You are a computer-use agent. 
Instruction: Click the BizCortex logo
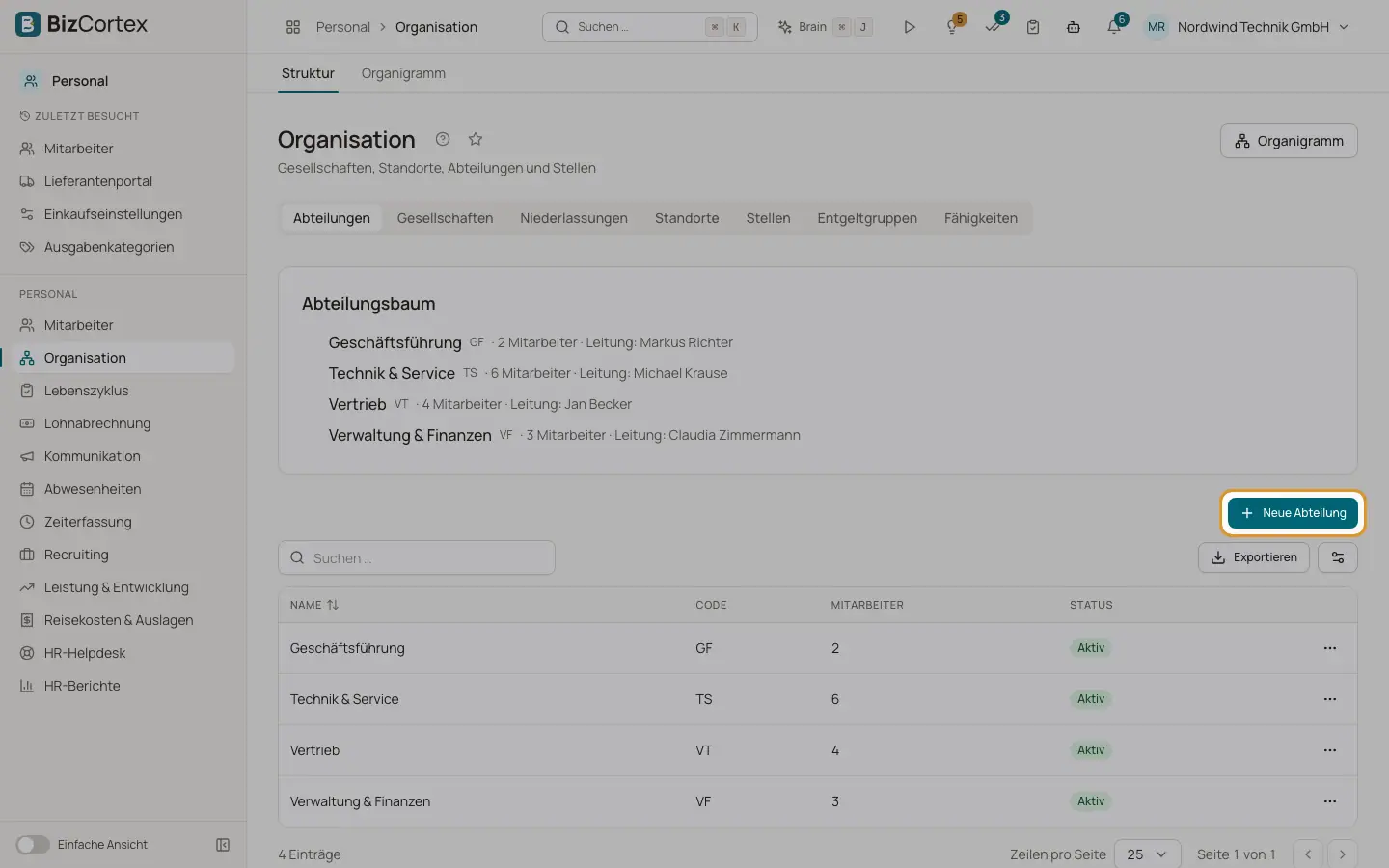click(82, 24)
